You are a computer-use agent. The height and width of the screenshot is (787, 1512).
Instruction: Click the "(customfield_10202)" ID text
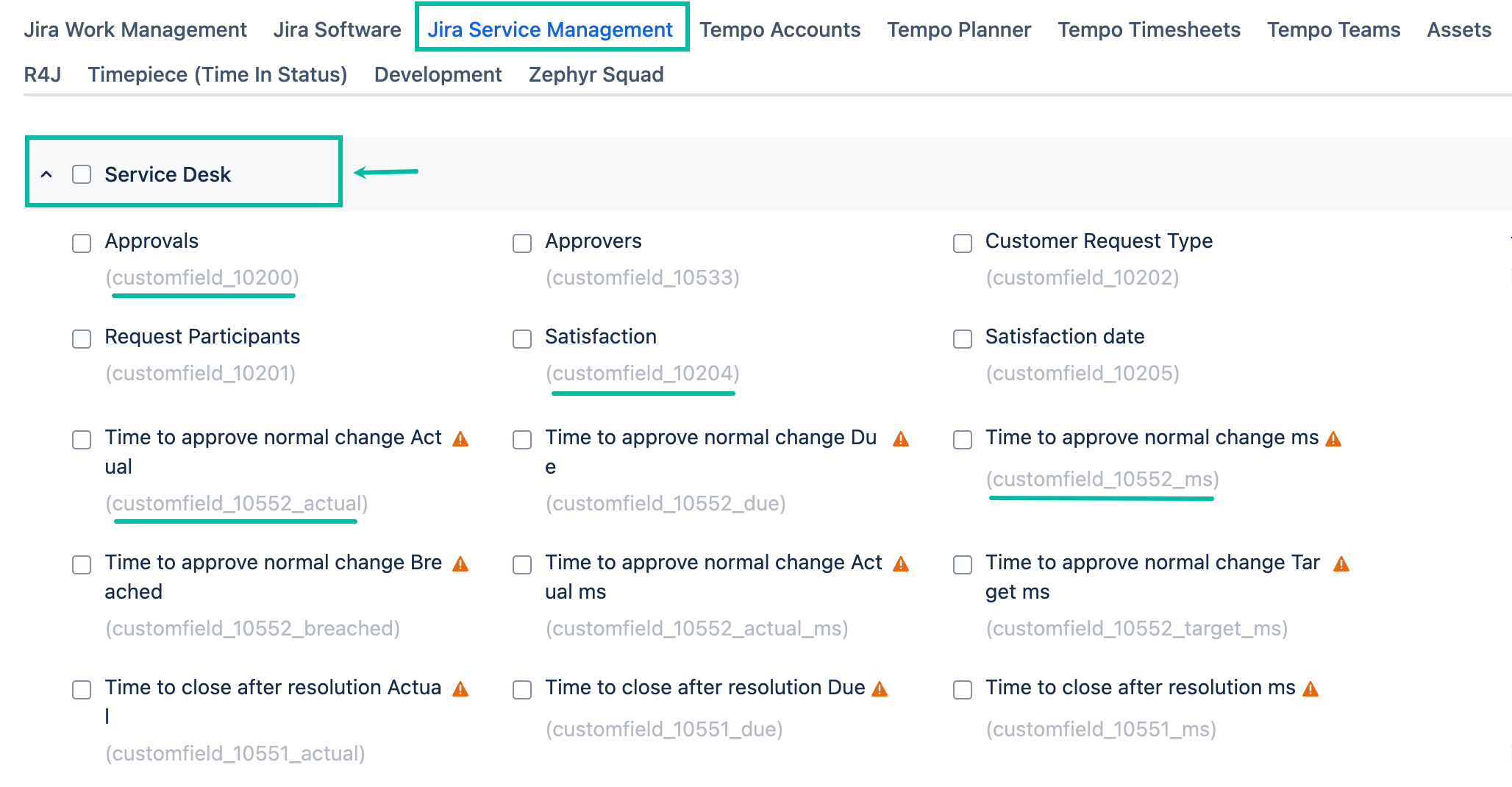pyautogui.click(x=1083, y=277)
